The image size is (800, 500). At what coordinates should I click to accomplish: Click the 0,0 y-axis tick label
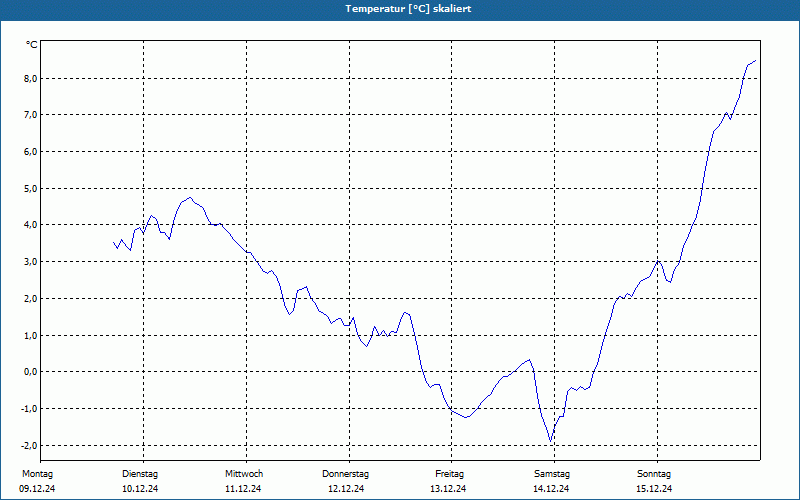point(30,372)
